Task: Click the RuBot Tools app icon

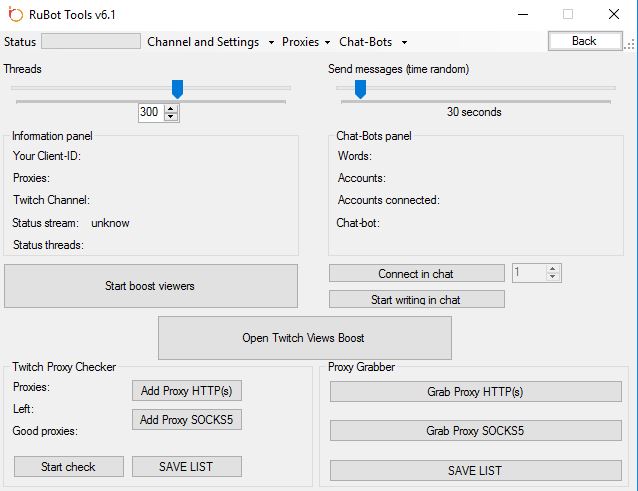Action: (x=13, y=14)
